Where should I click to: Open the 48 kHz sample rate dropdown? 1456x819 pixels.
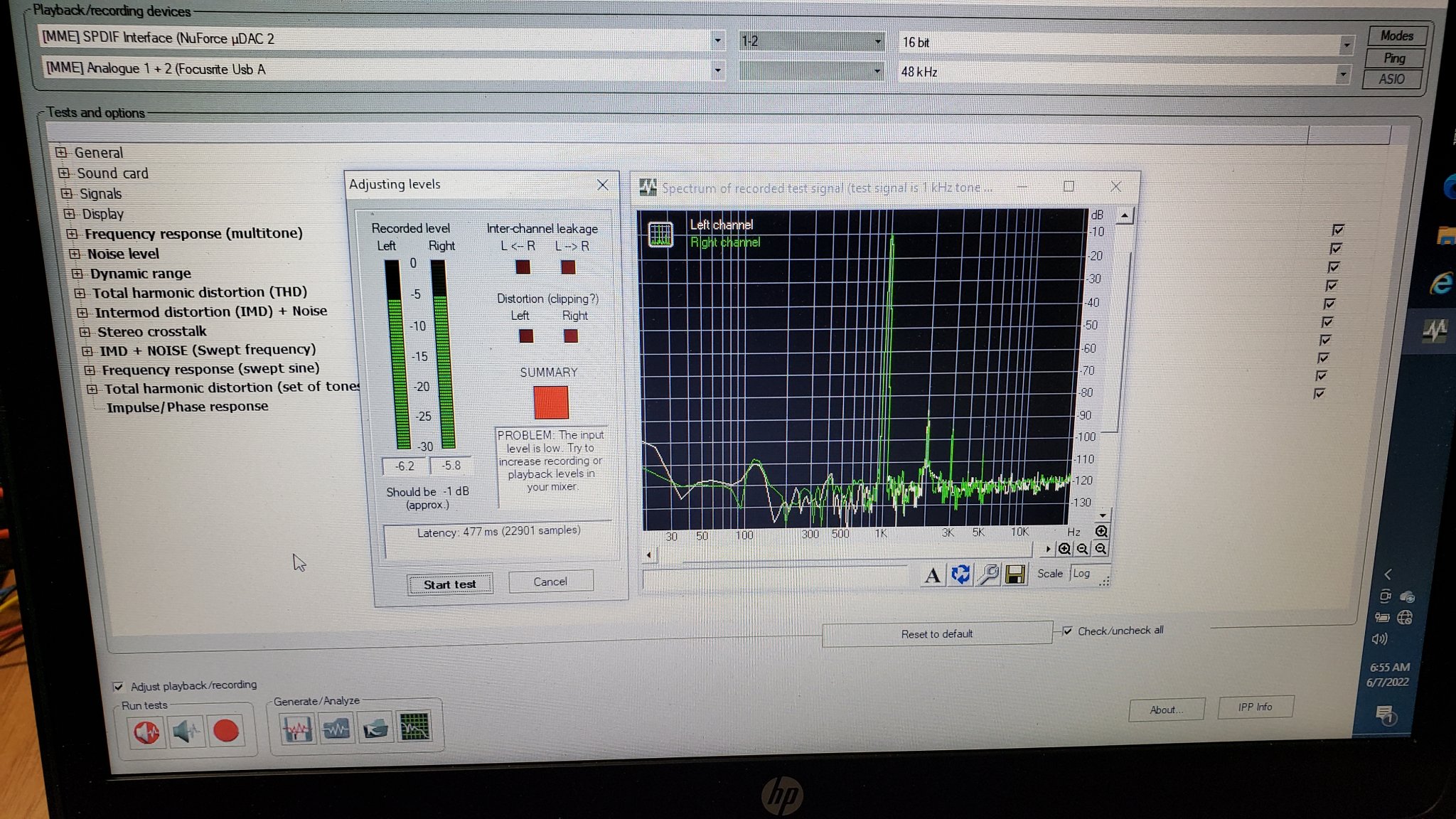tap(1342, 73)
